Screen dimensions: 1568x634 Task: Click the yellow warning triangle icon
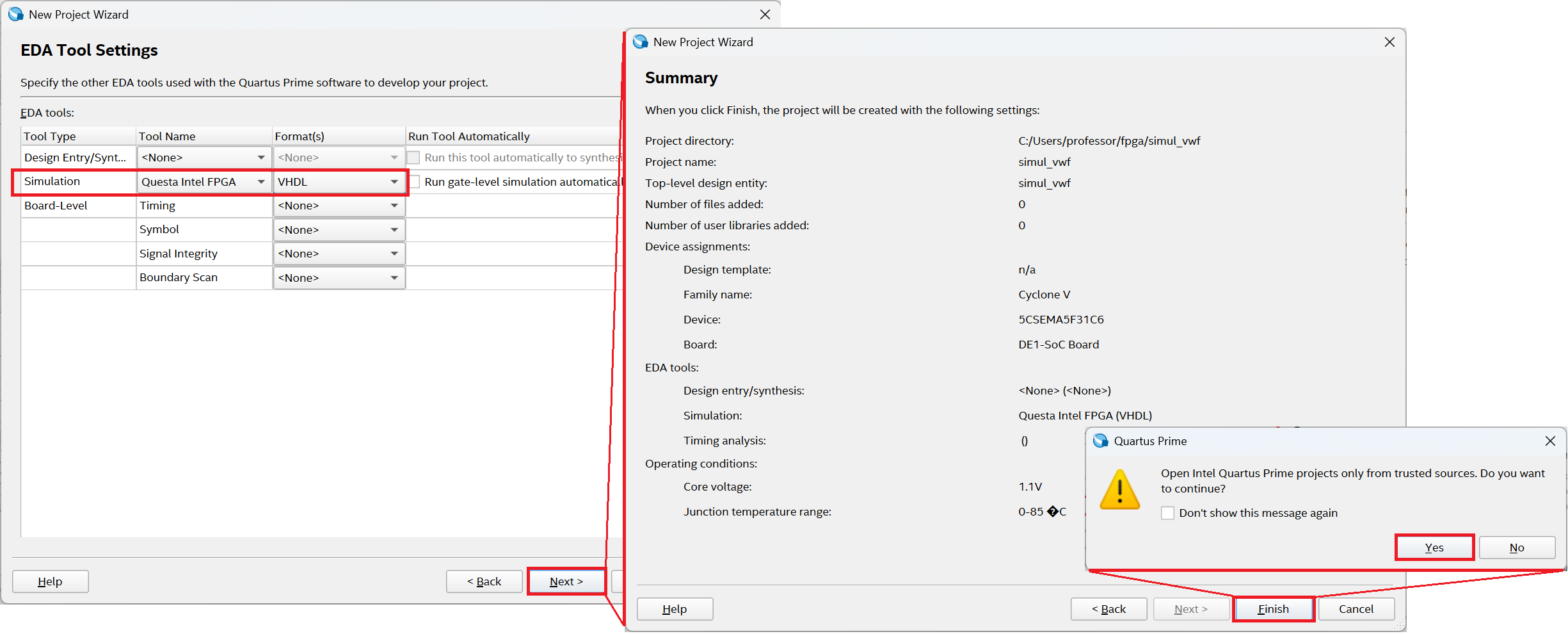pos(1119,491)
